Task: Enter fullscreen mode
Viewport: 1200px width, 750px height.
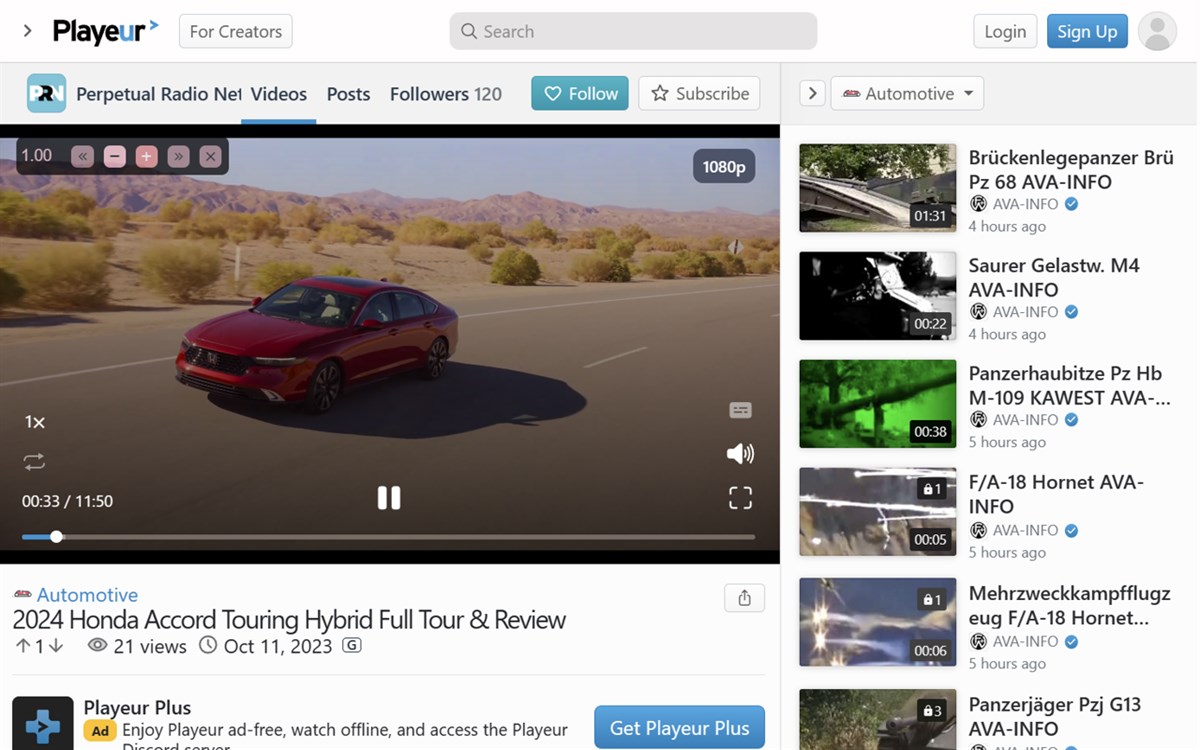Action: tap(740, 498)
